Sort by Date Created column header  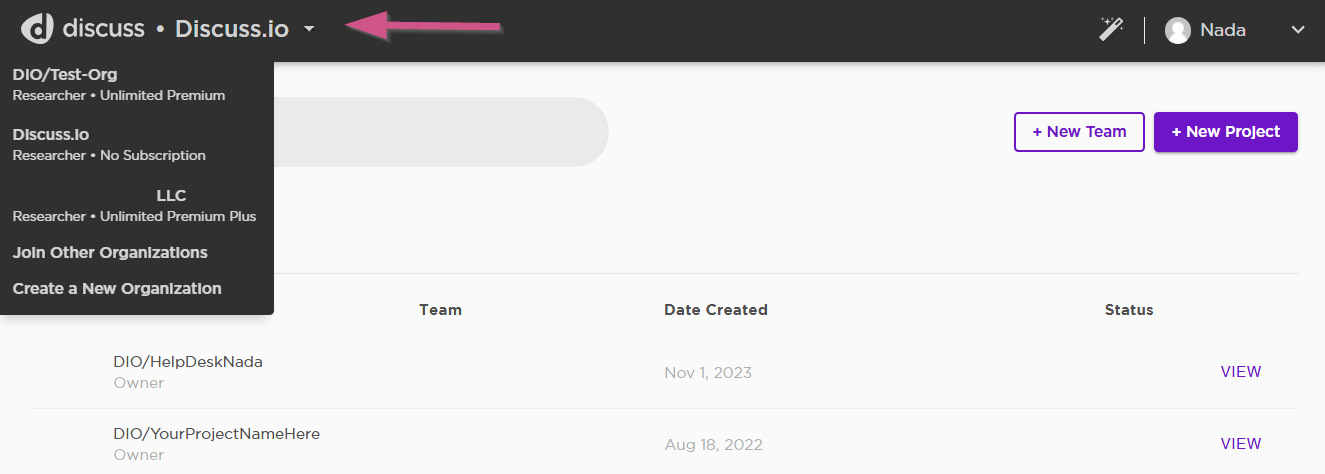716,310
